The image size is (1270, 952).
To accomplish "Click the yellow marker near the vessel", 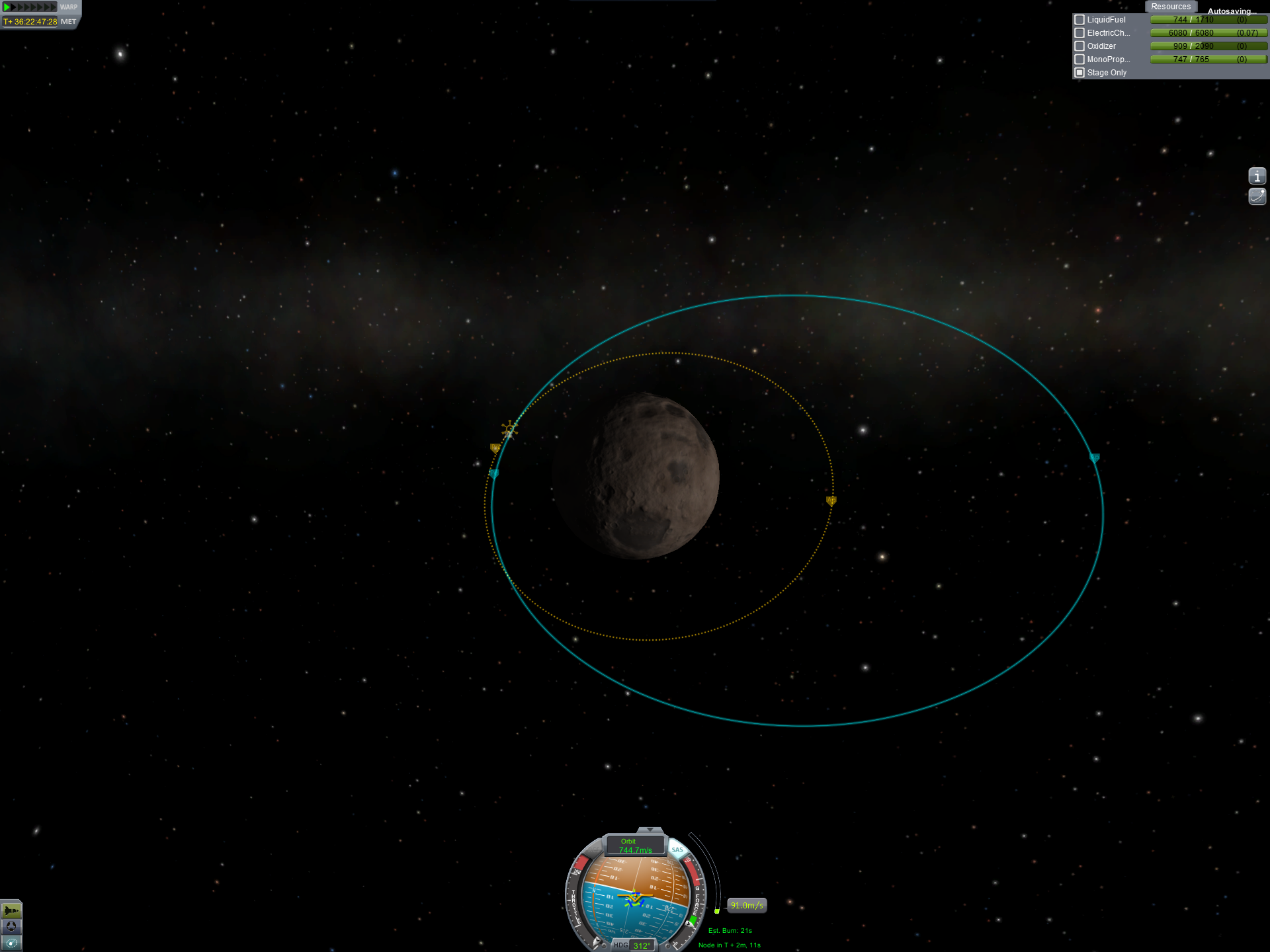I will 495,448.
